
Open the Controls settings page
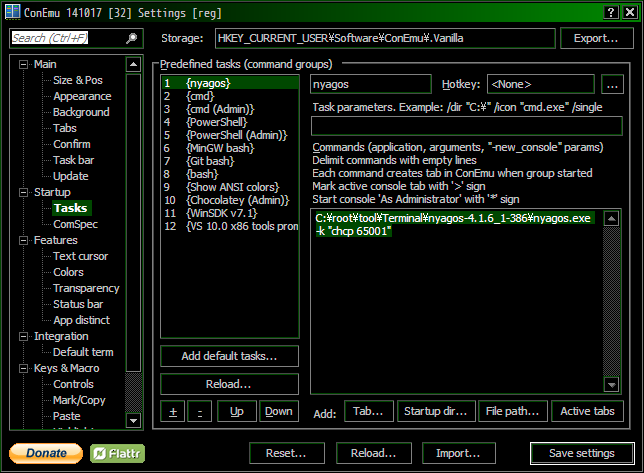[74, 384]
